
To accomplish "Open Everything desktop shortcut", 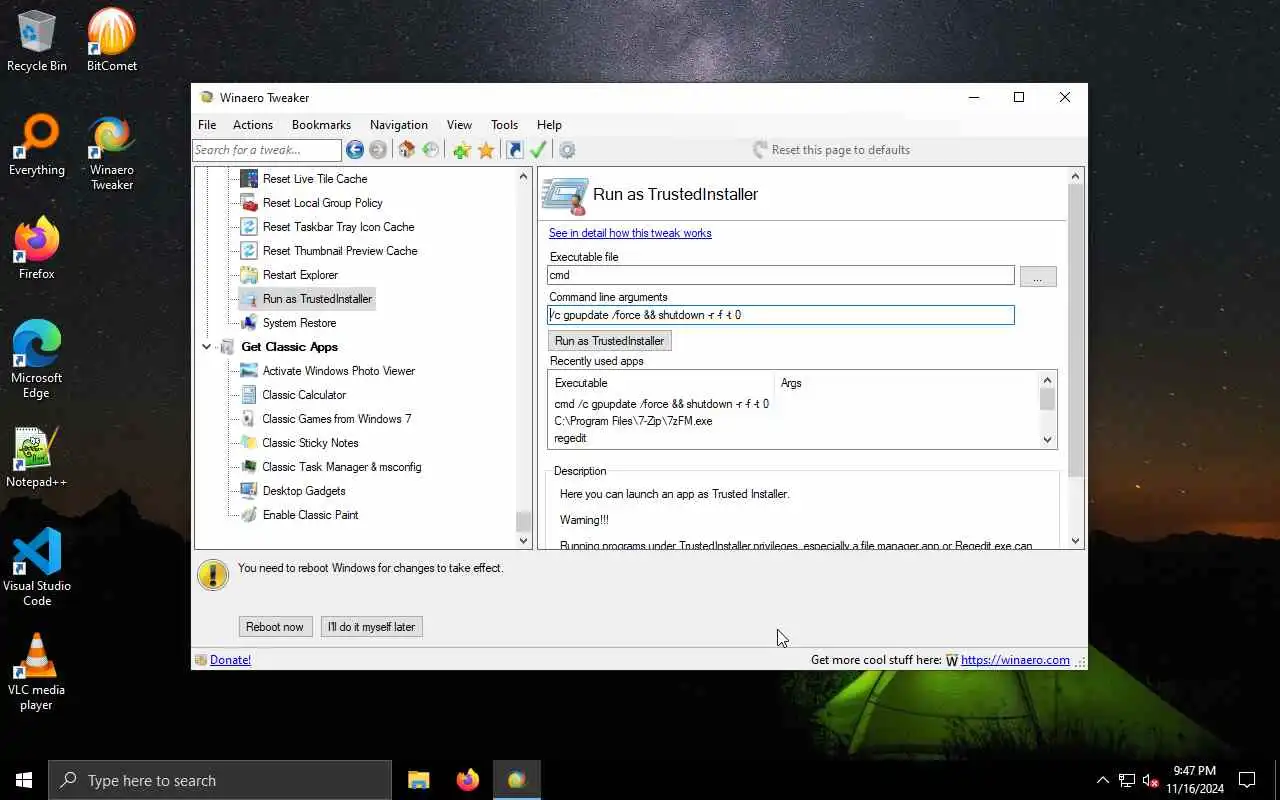I will point(37,145).
